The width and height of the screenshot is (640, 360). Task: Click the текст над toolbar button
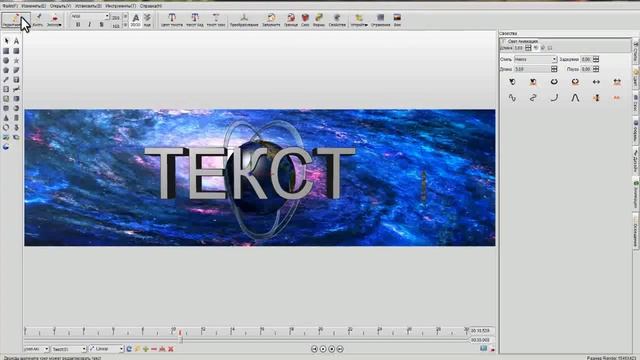point(195,19)
